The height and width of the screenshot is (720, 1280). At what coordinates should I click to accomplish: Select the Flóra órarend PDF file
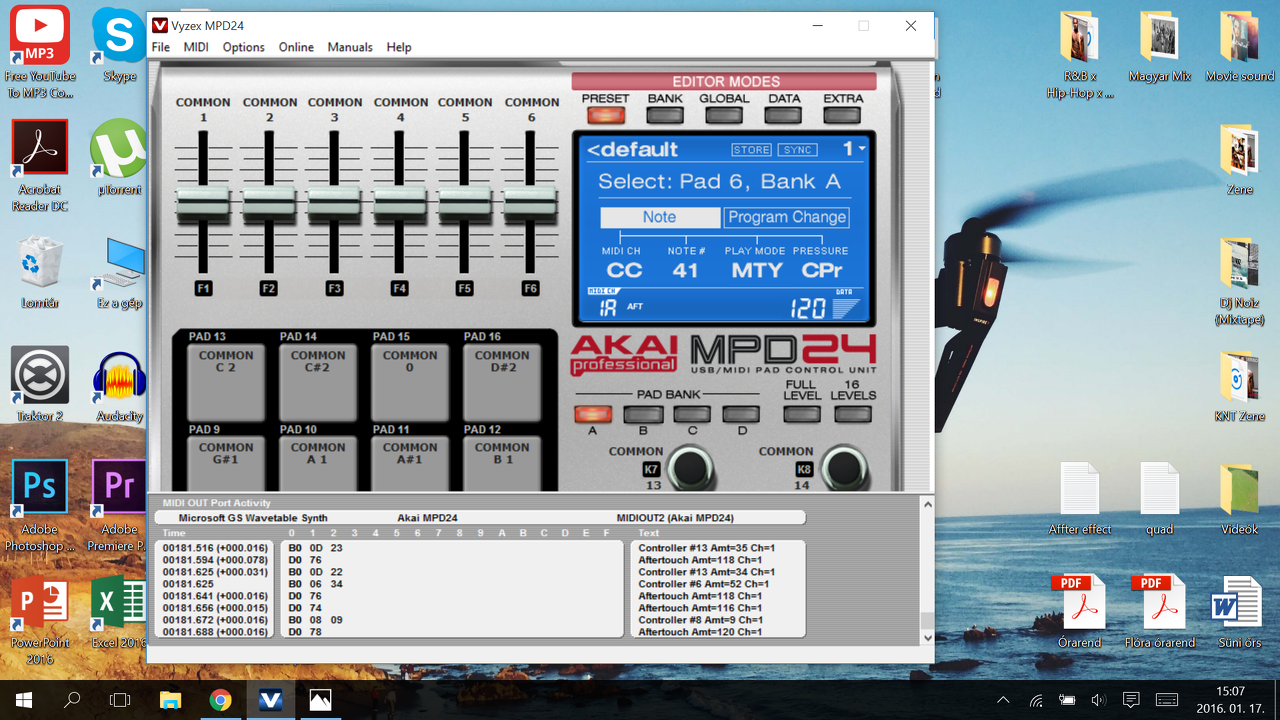point(1160,612)
